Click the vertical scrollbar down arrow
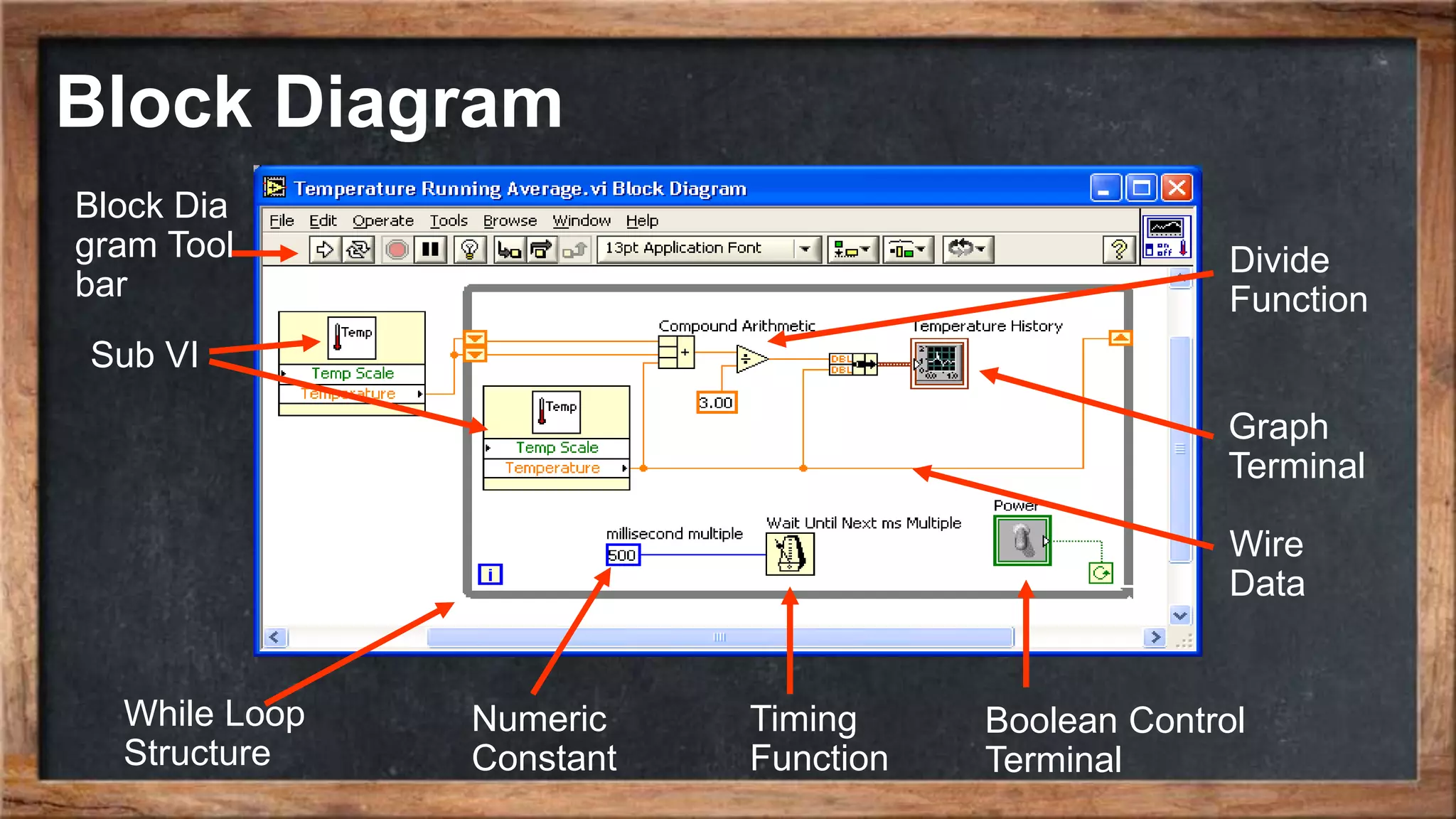Screen dimensions: 1456x819 click(1180, 616)
